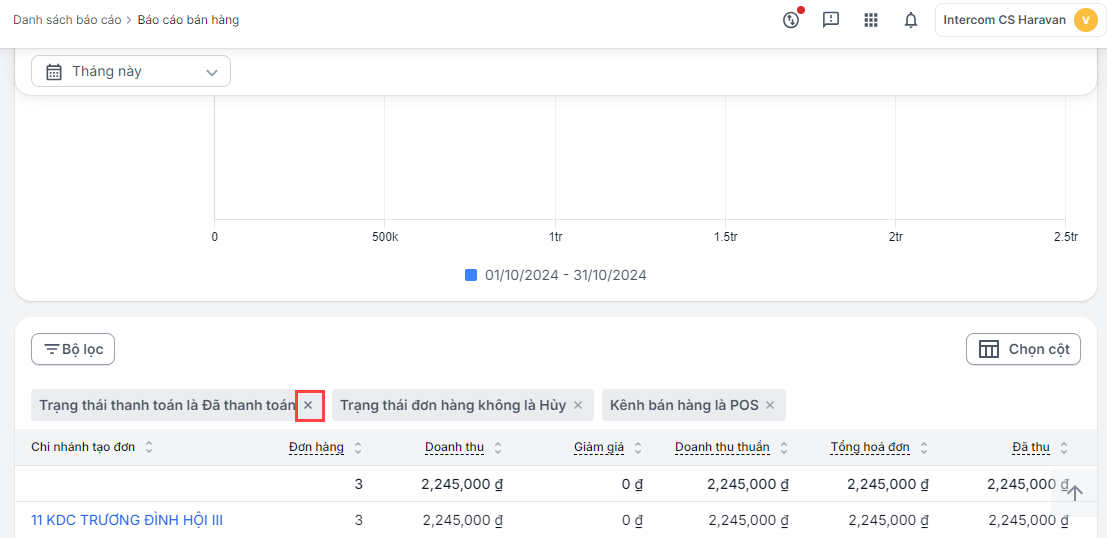Open the activity history icon in header
1107x538 pixels.
(791, 20)
